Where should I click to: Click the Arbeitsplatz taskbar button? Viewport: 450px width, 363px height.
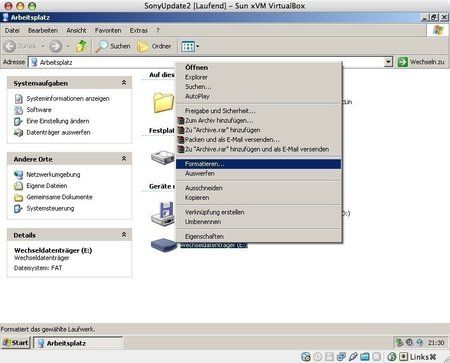point(78,343)
